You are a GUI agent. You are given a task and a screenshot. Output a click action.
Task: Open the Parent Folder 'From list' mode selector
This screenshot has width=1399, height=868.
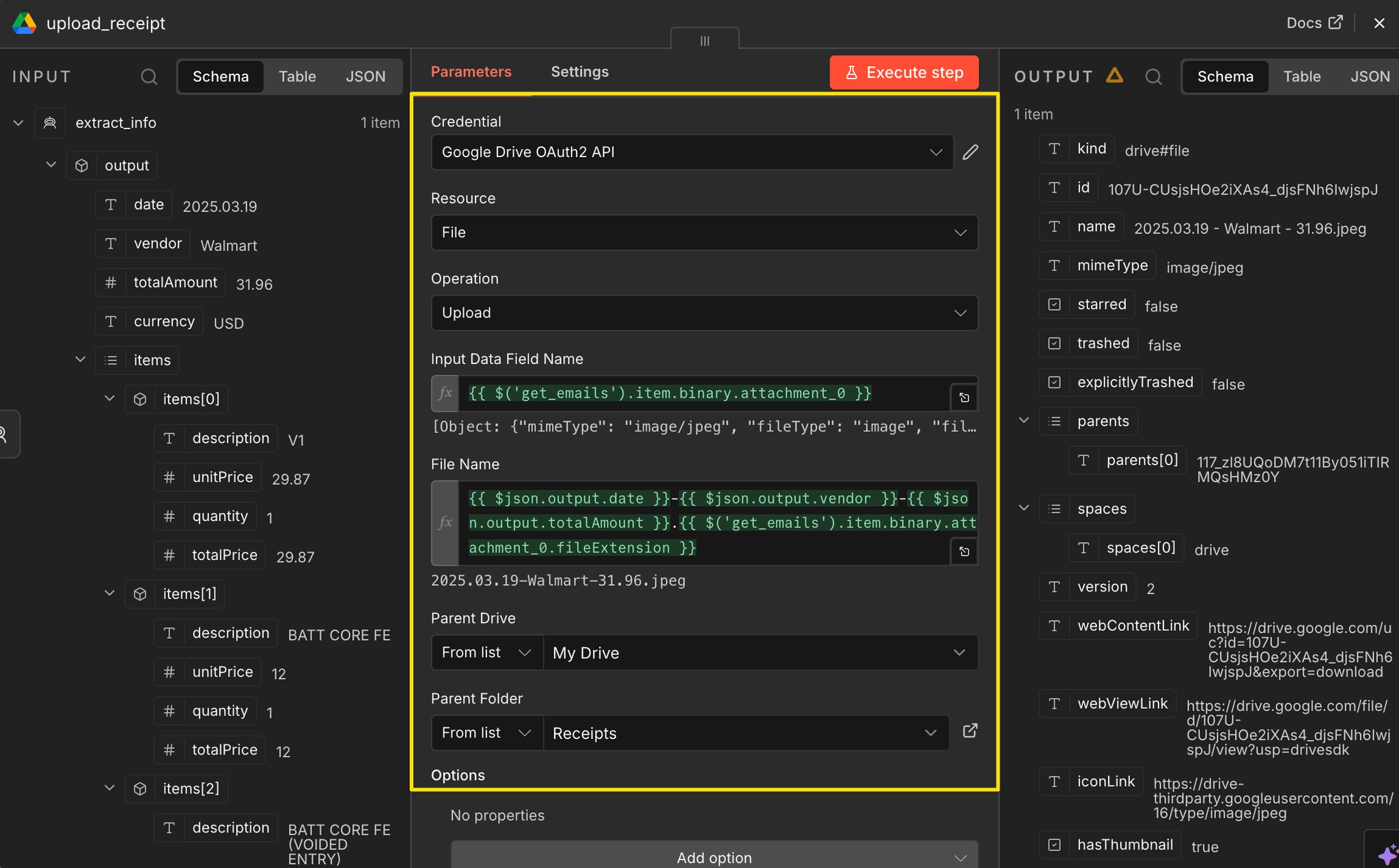[x=487, y=733]
